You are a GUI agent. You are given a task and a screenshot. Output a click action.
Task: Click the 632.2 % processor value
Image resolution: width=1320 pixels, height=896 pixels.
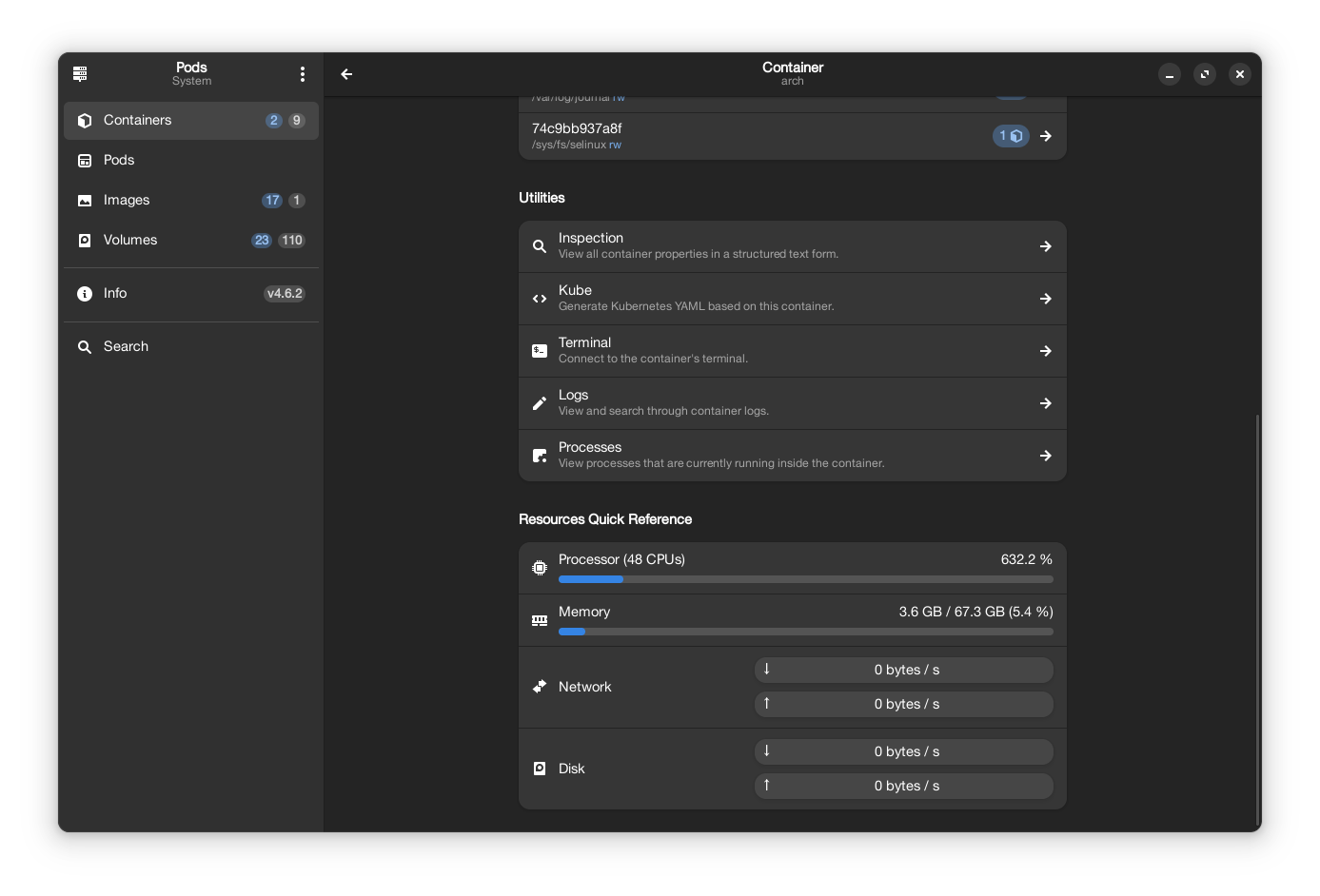coord(1027,559)
